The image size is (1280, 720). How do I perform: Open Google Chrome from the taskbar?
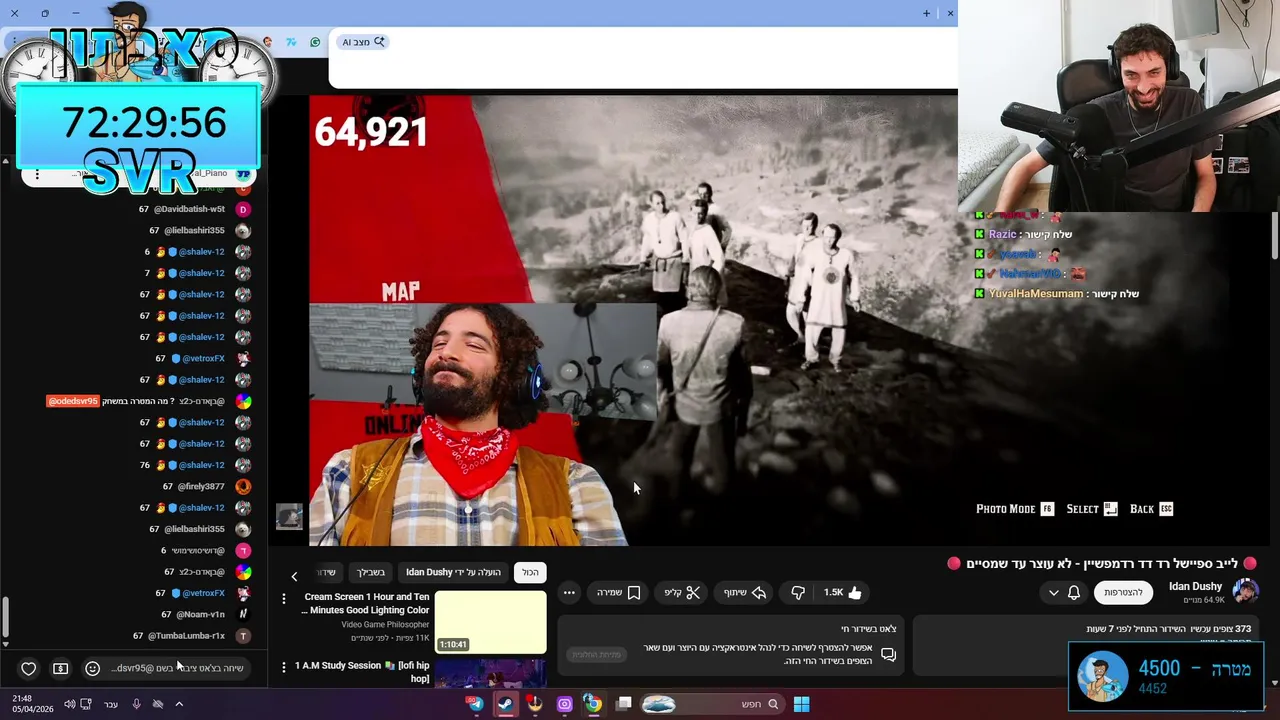[x=593, y=704]
